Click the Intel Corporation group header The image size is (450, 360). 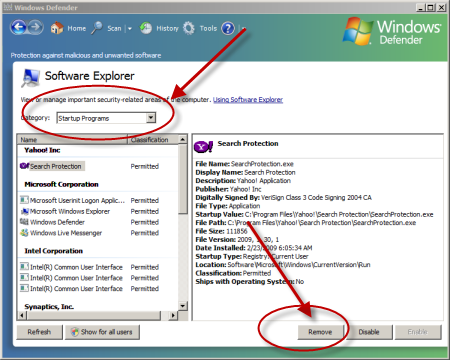click(x=53, y=251)
